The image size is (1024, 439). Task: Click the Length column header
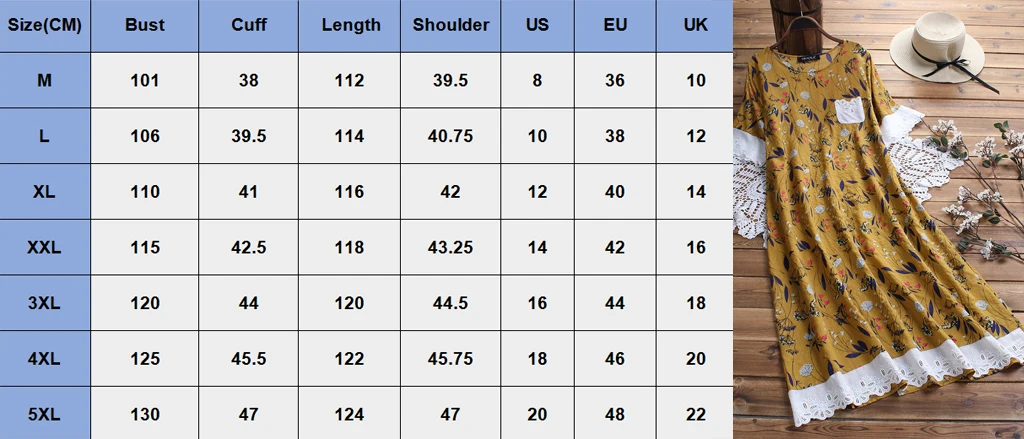pos(350,25)
